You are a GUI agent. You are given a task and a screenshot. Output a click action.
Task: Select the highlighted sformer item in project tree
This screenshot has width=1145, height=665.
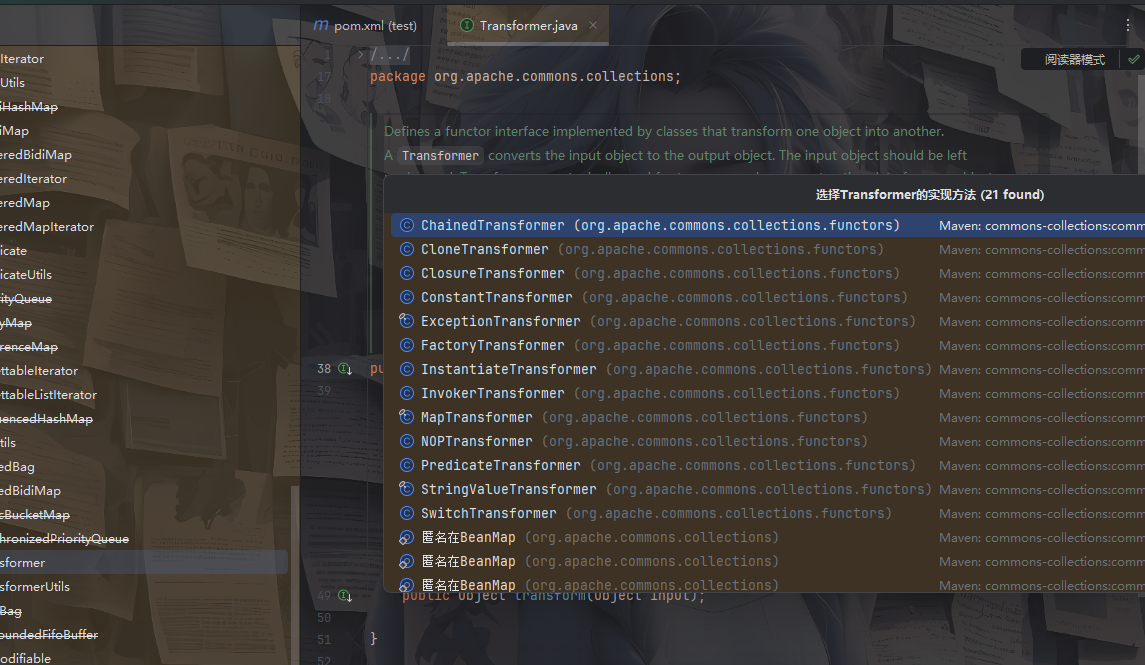tap(144, 563)
